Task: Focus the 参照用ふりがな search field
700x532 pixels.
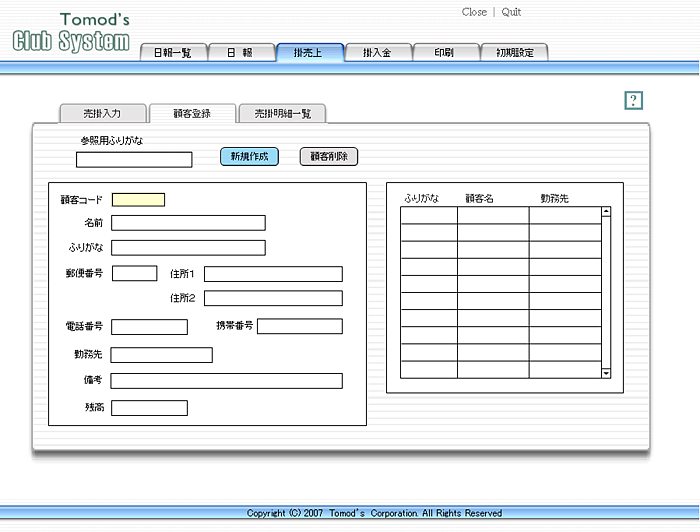Action: point(134,160)
